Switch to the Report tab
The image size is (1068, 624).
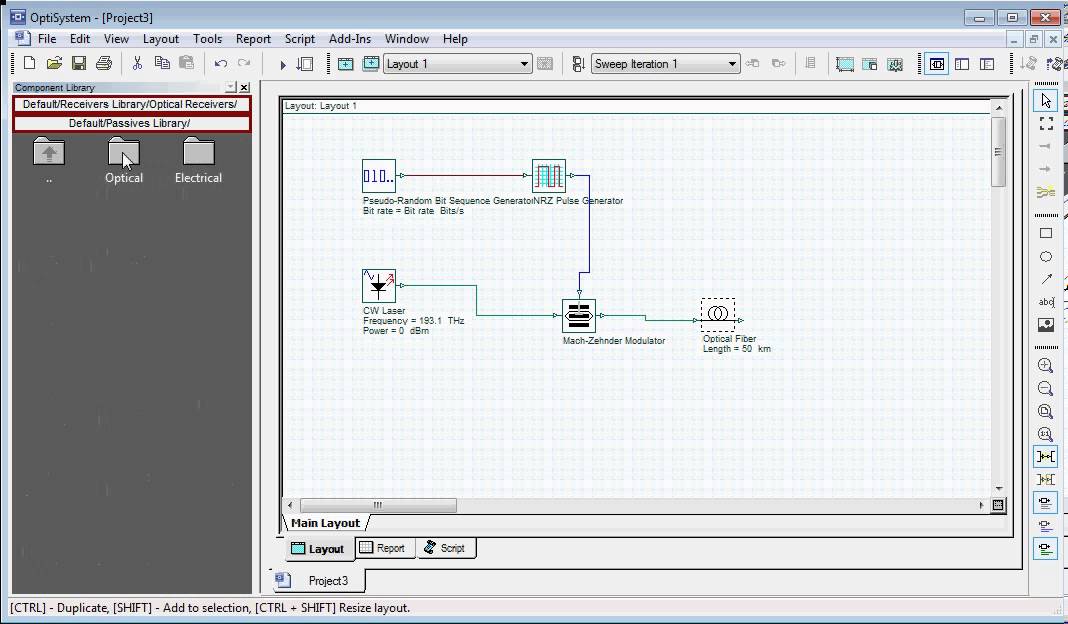tap(383, 548)
